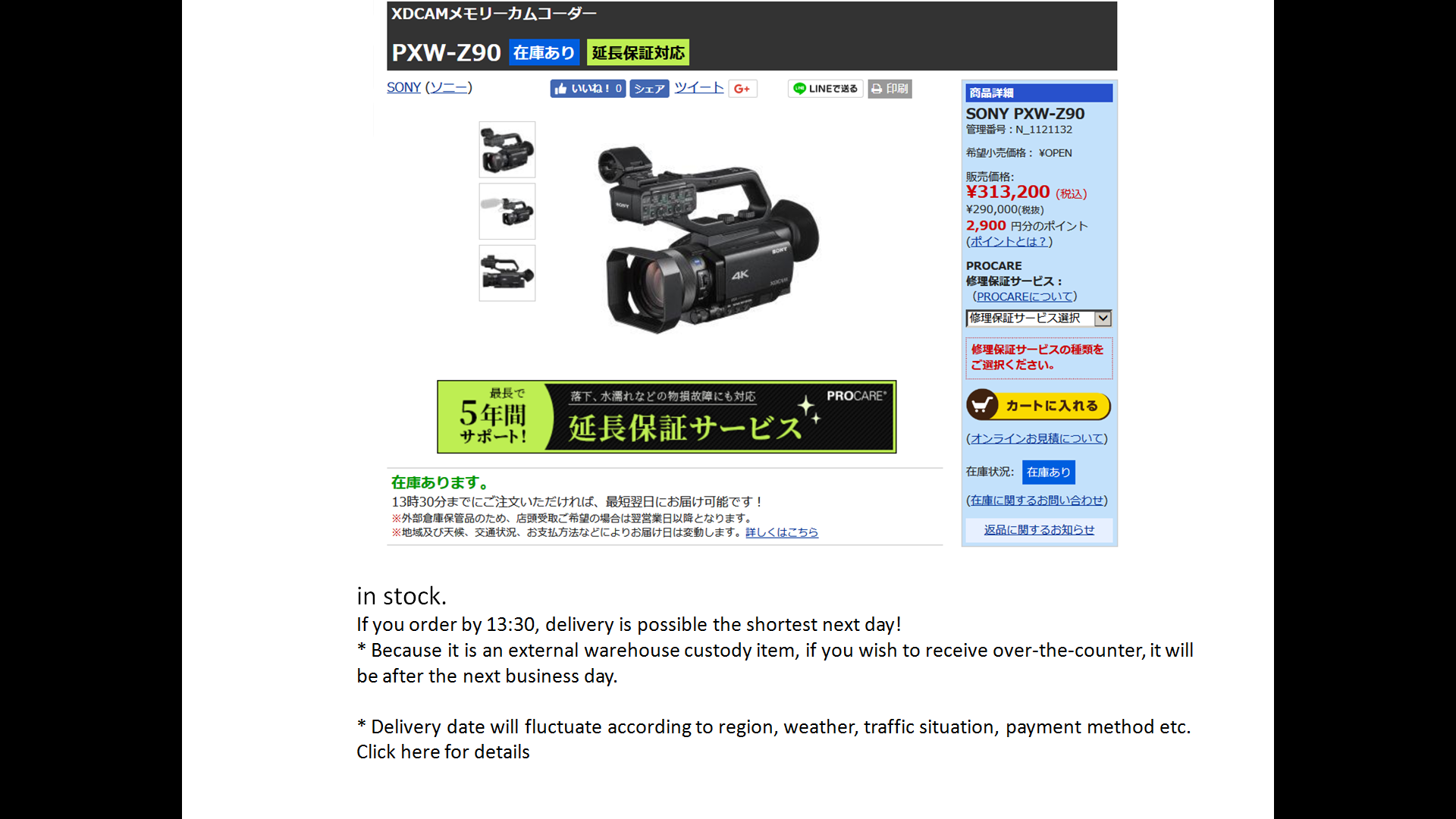1456x819 pixels.
Task: Select the third camcorder side-view thumbnail
Action: [x=507, y=273]
